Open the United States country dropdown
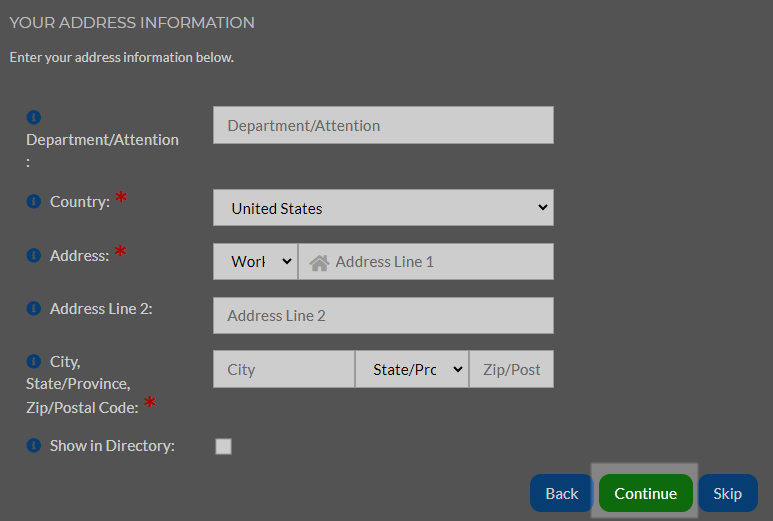The image size is (773, 521). point(383,208)
